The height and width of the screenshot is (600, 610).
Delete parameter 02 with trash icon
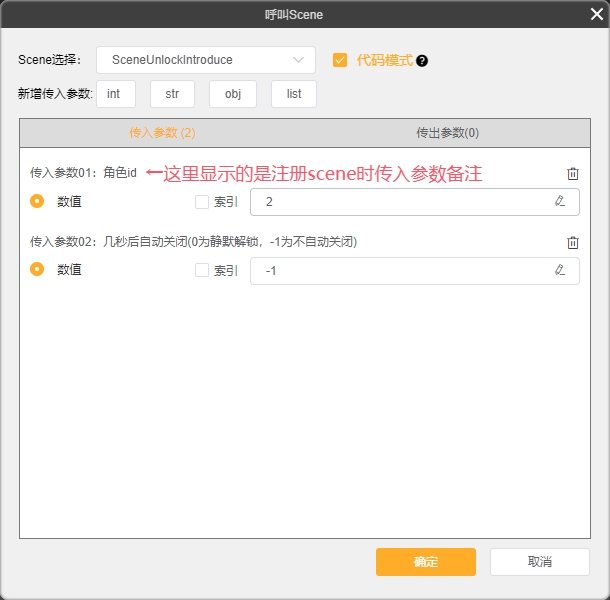coord(573,242)
